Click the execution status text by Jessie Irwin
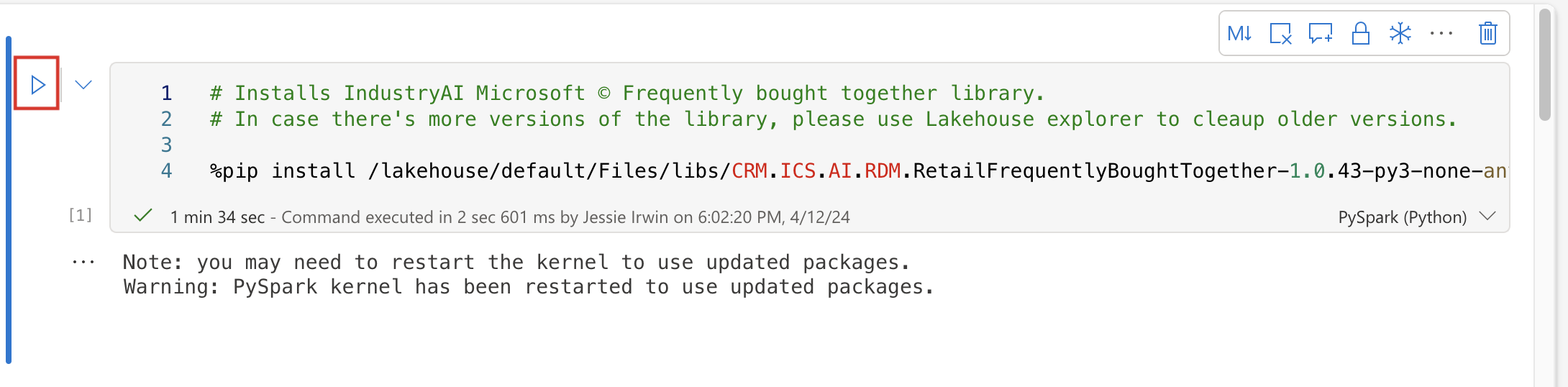Image resolution: width=1568 pixels, height=387 pixels. [x=510, y=217]
